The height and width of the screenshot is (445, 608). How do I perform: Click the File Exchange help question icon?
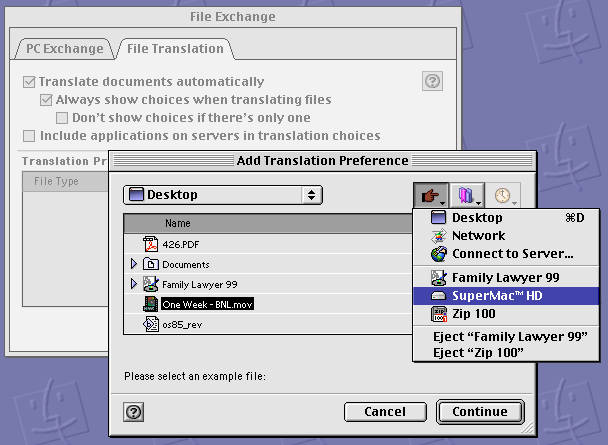432,82
